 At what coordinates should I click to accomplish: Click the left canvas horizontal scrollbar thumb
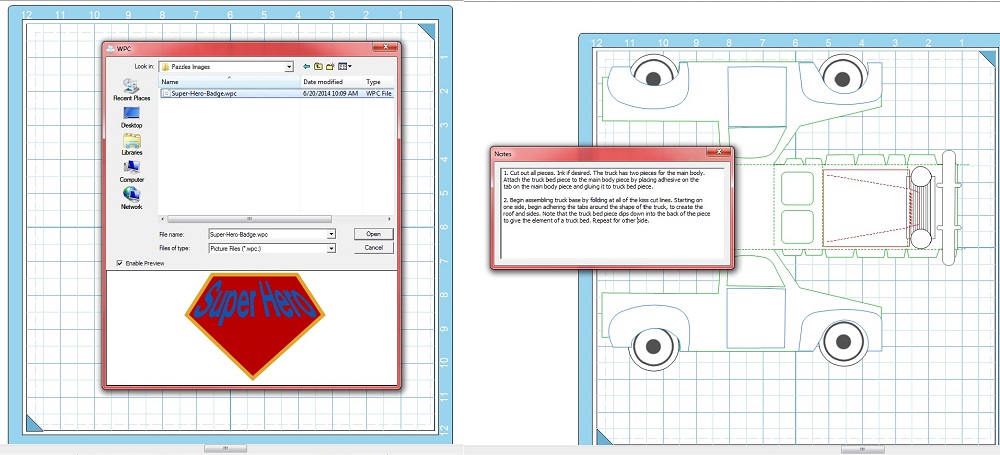[x=225, y=449]
